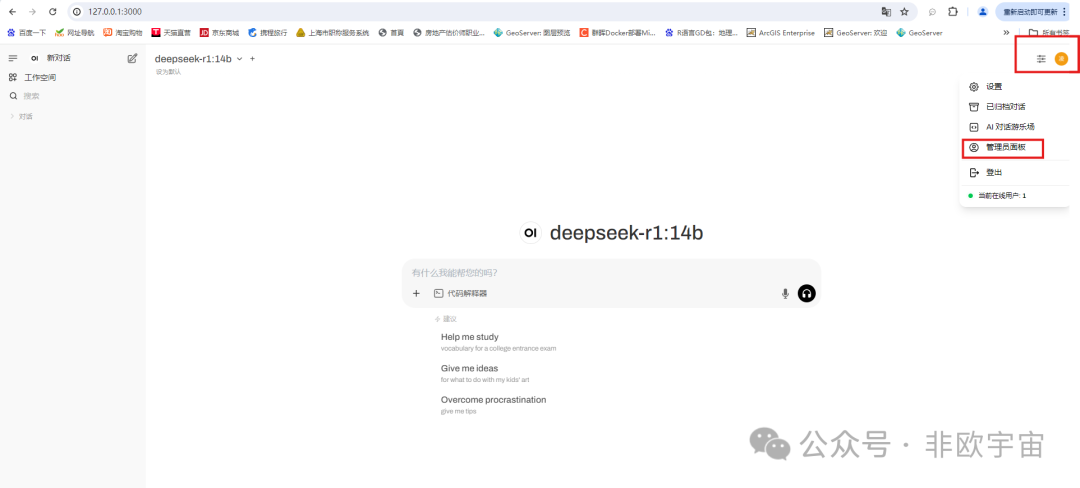Open the 房地产估价师职业 bookmark
Viewport: 1080px width, 488px height.
[x=448, y=32]
